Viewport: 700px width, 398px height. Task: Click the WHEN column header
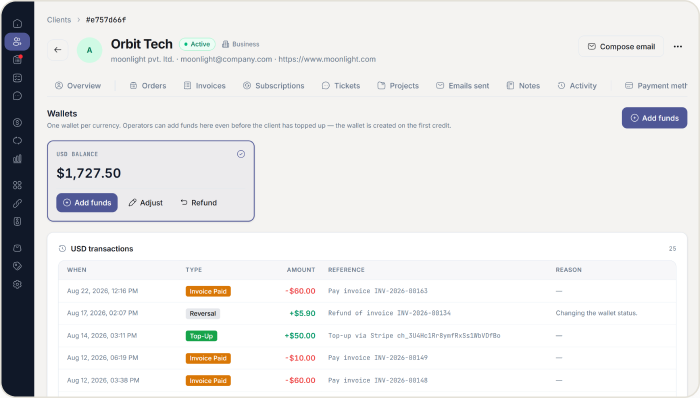(77, 270)
